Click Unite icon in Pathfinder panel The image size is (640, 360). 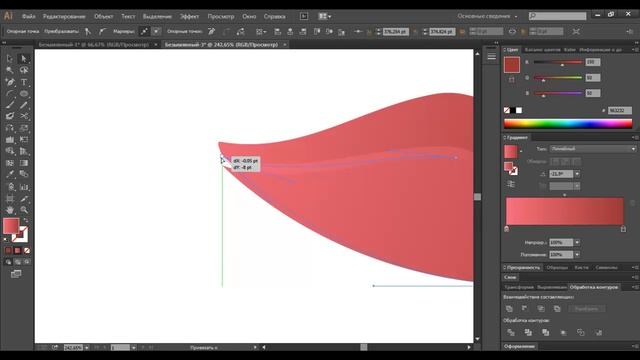pyautogui.click(x=509, y=309)
